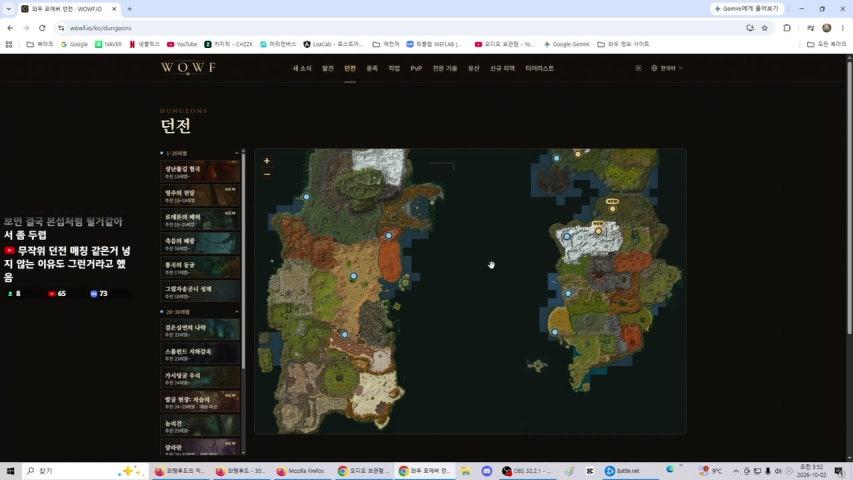This screenshot has width=853, height=480.
Task: Click the blue marker at Westfall's southwest coast
Action: 554,332
